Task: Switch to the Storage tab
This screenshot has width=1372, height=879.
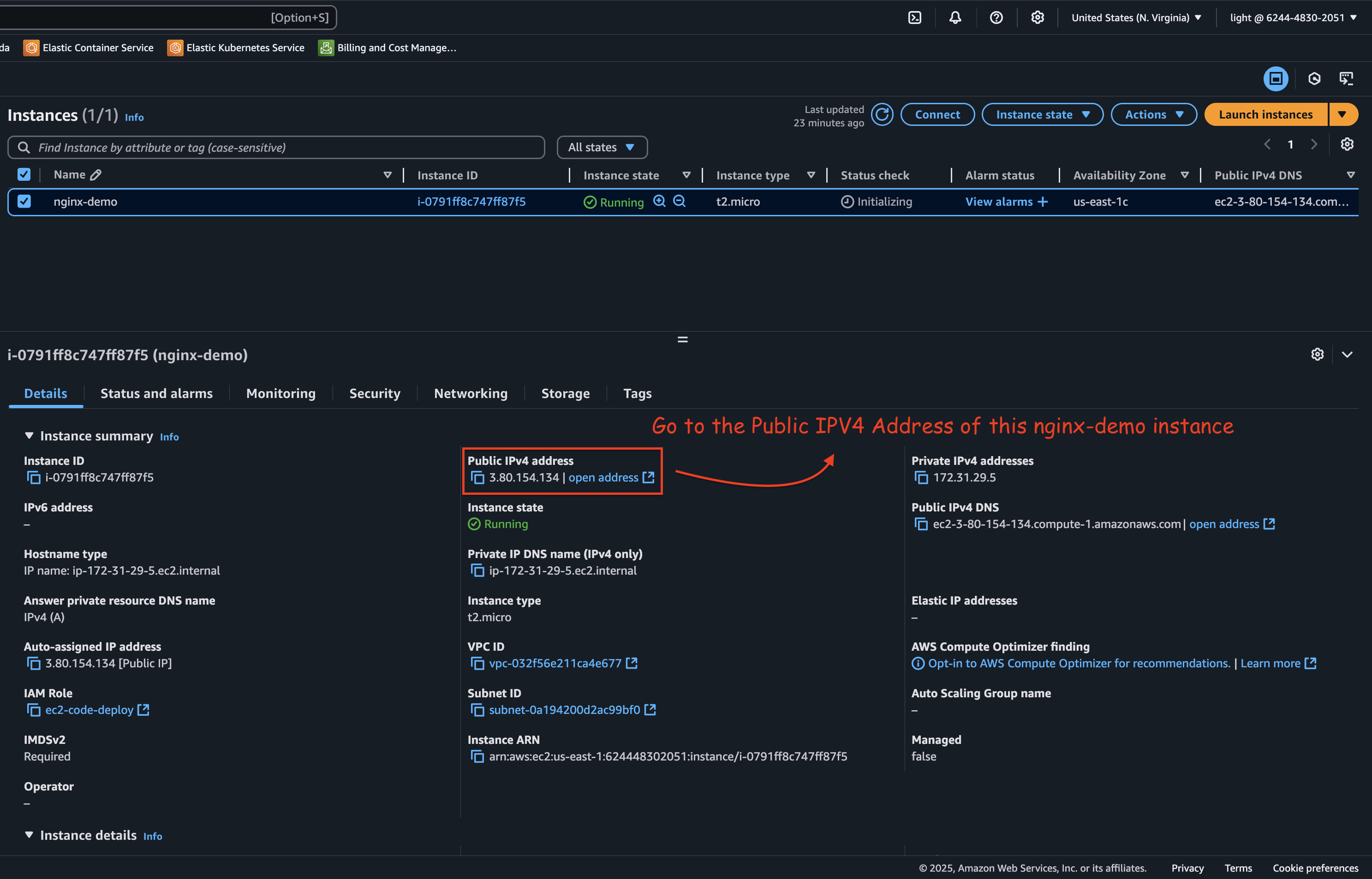Action: pyautogui.click(x=565, y=393)
